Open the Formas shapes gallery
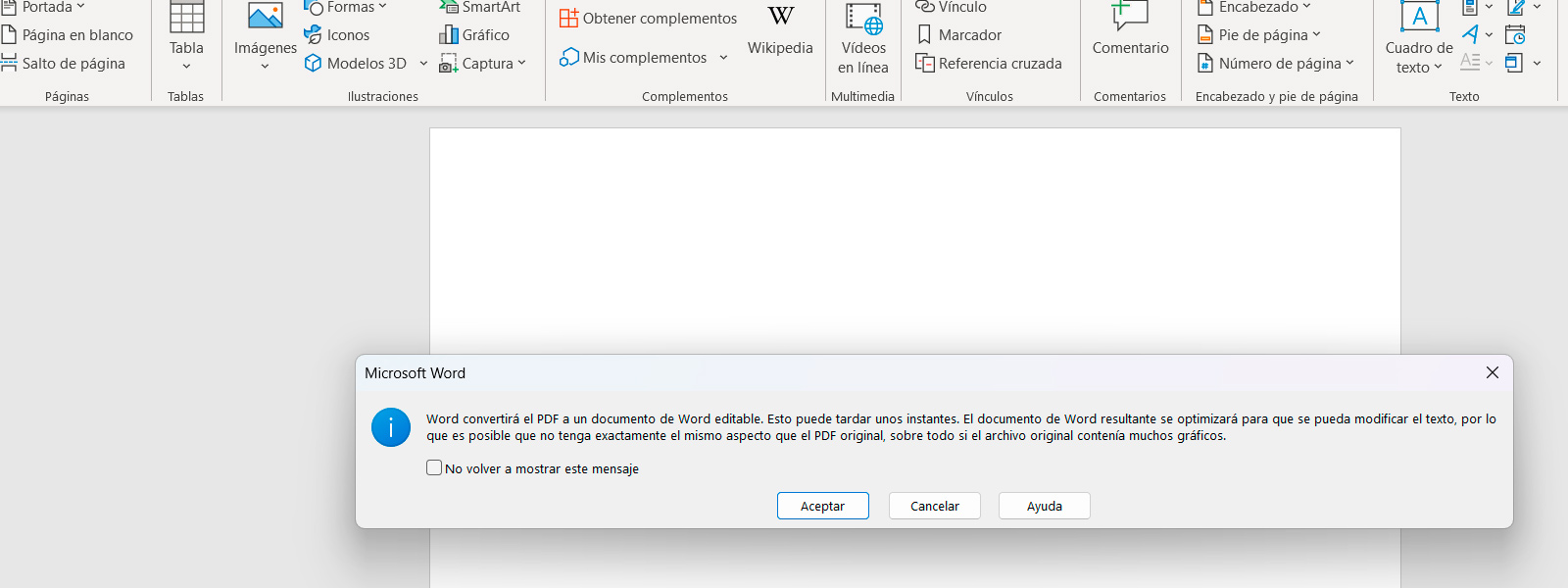Screen dimensions: 1568x588 [x=345, y=8]
